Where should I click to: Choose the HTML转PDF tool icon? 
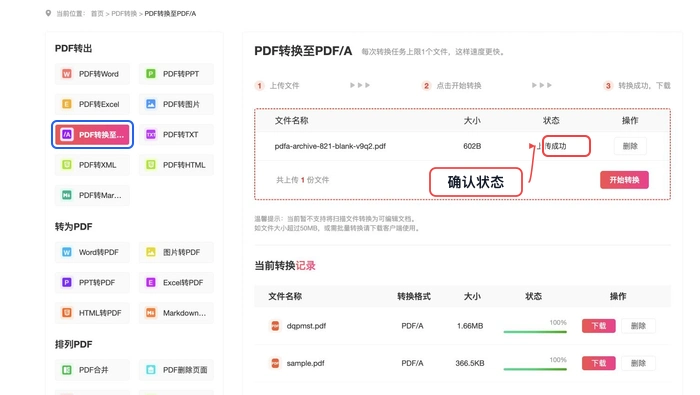tap(67, 313)
